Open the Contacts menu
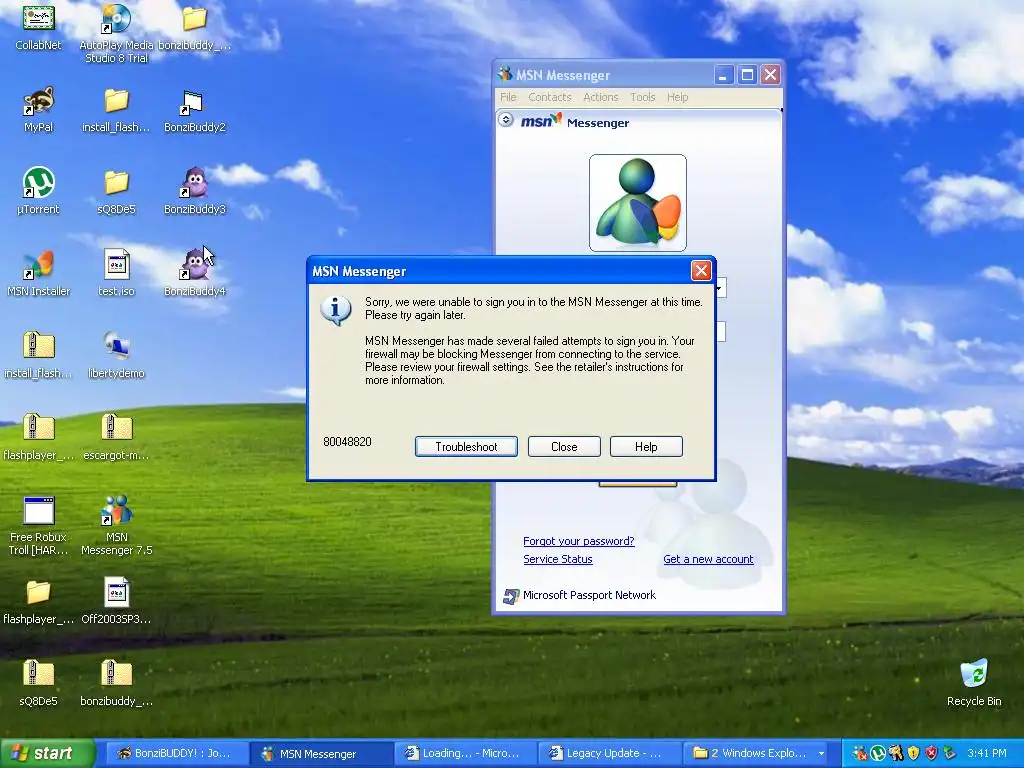1024x768 pixels. [549, 97]
